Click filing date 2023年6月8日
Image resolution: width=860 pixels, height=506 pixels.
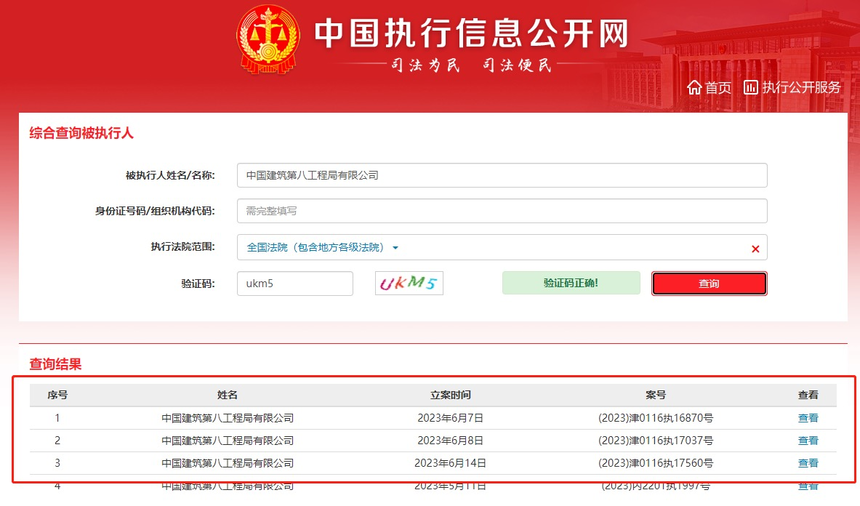click(450, 441)
